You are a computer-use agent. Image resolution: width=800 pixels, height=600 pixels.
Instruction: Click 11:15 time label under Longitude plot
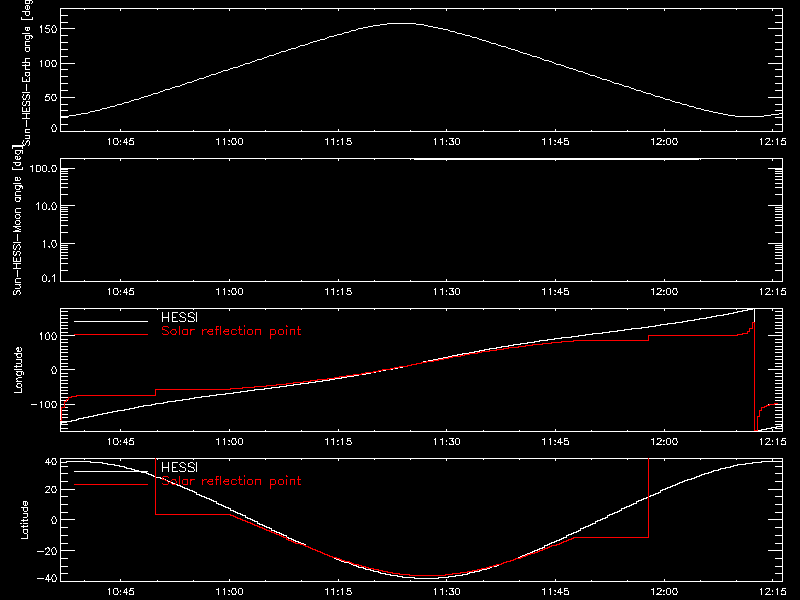(x=338, y=442)
